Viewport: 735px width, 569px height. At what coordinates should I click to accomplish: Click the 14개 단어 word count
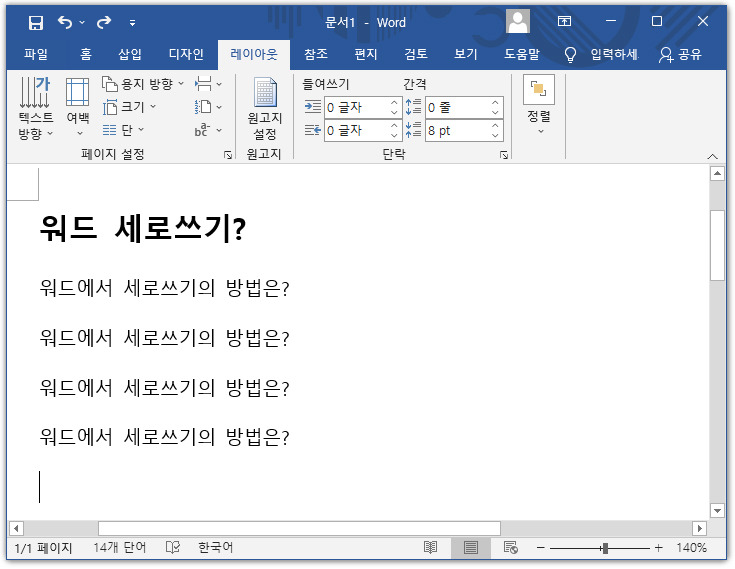[120, 547]
